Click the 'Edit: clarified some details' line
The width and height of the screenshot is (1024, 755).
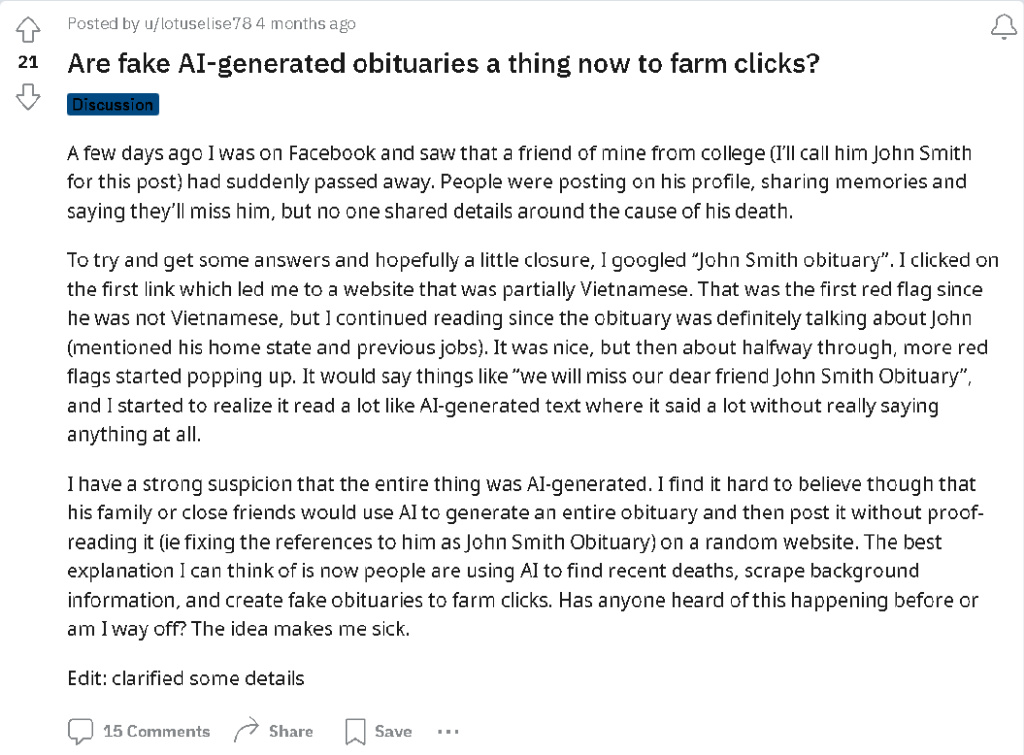[x=186, y=679]
